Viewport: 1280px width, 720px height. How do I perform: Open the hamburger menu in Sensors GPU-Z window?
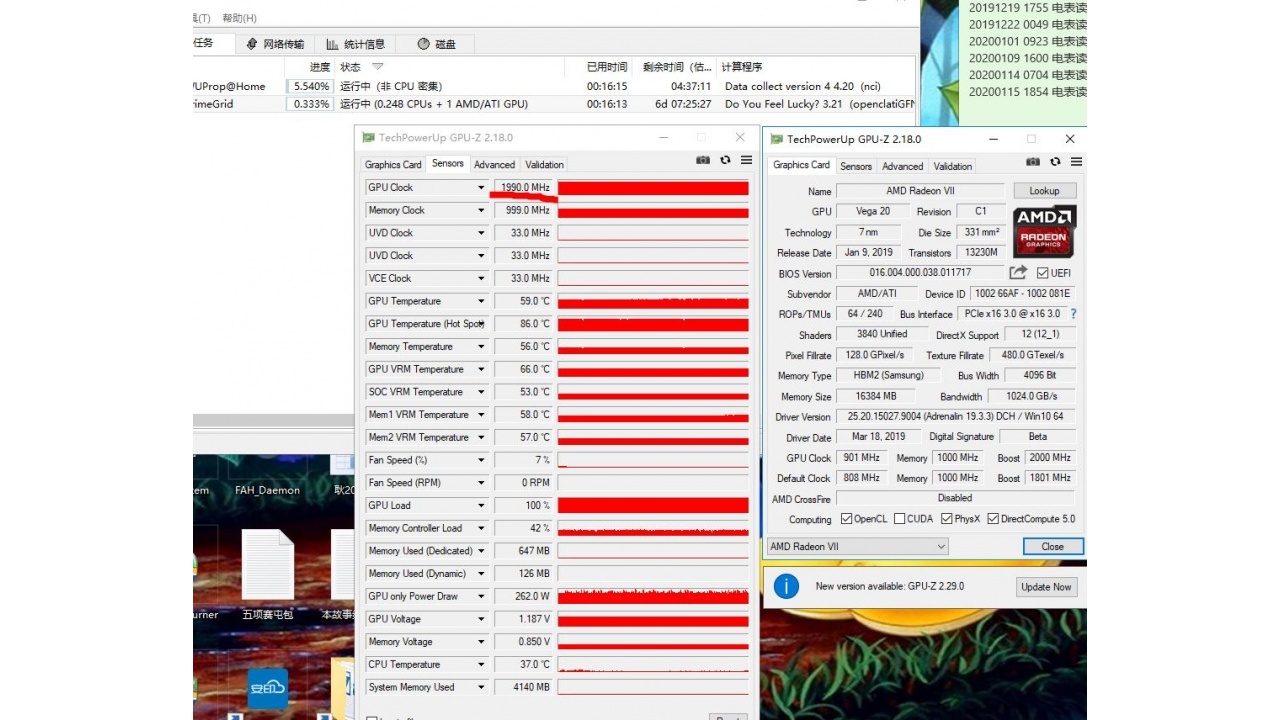coord(746,160)
